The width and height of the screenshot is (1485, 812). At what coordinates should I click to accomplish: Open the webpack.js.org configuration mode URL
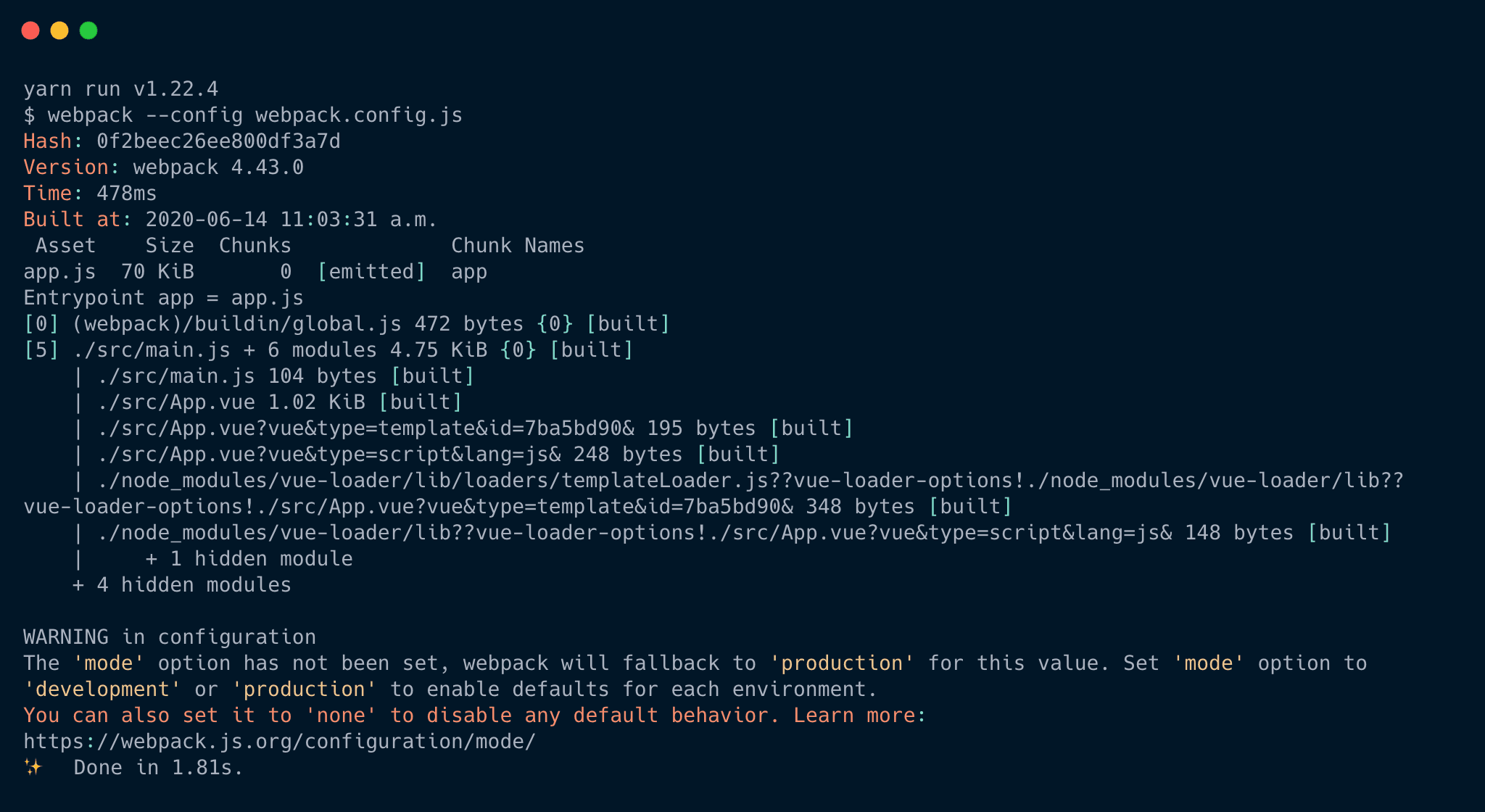pyautogui.click(x=280, y=742)
